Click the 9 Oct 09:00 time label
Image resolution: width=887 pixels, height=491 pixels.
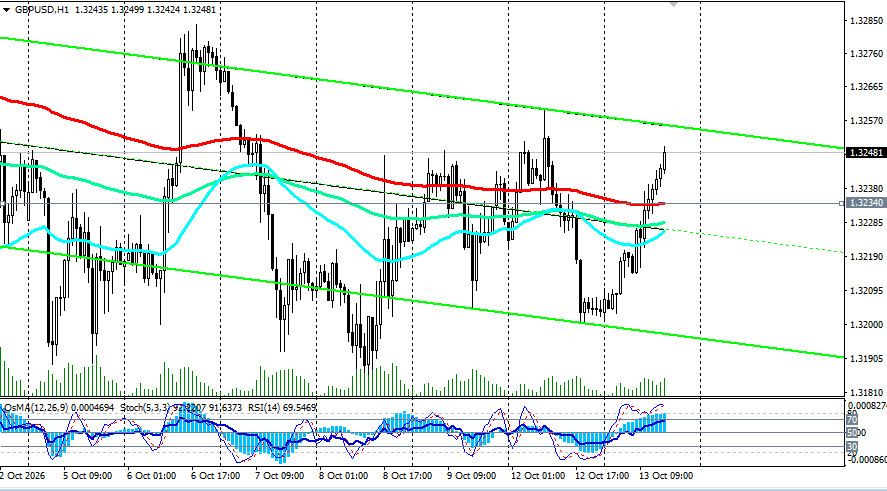point(473,476)
